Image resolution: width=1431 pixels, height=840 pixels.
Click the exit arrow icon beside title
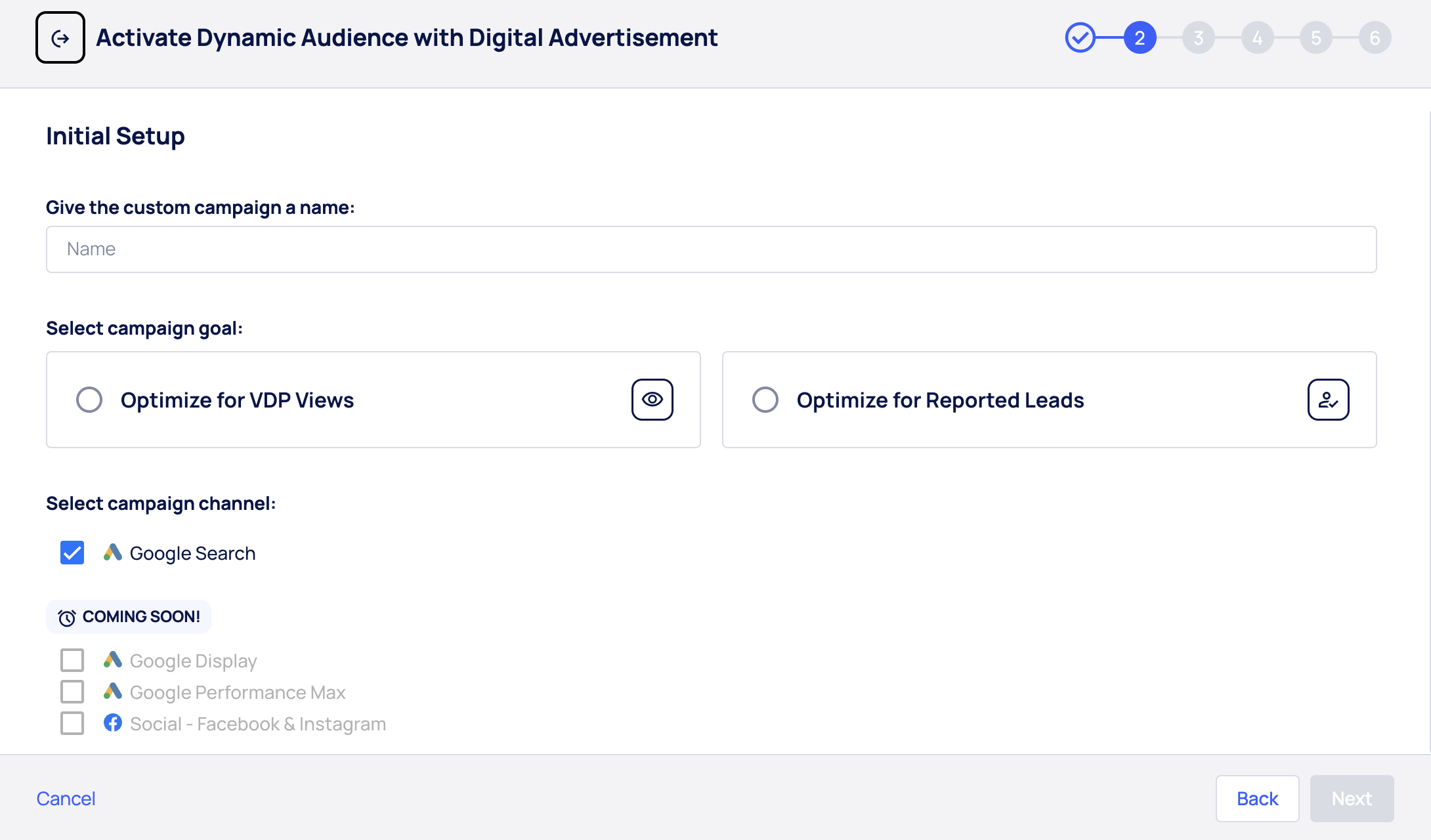[x=60, y=38]
